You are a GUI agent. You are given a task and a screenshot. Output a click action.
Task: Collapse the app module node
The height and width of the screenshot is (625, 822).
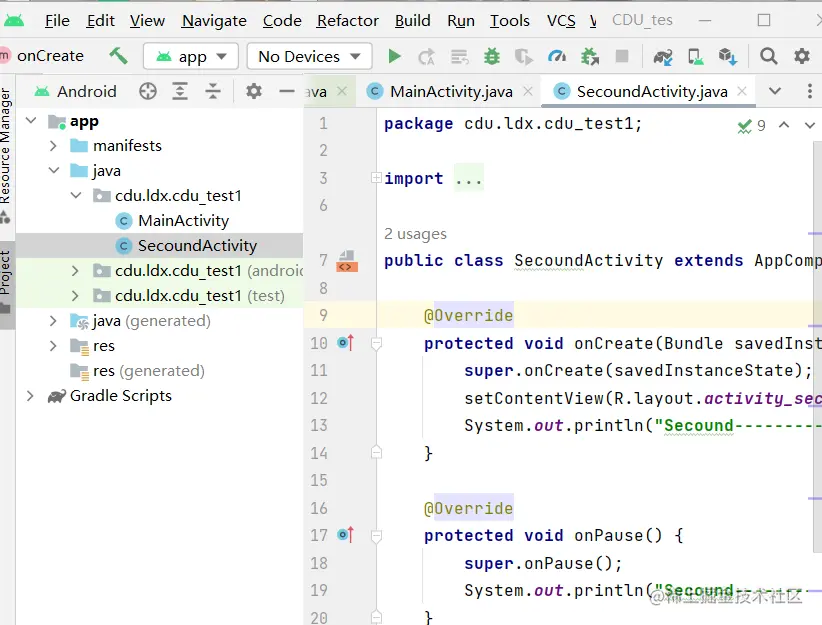tap(31, 121)
